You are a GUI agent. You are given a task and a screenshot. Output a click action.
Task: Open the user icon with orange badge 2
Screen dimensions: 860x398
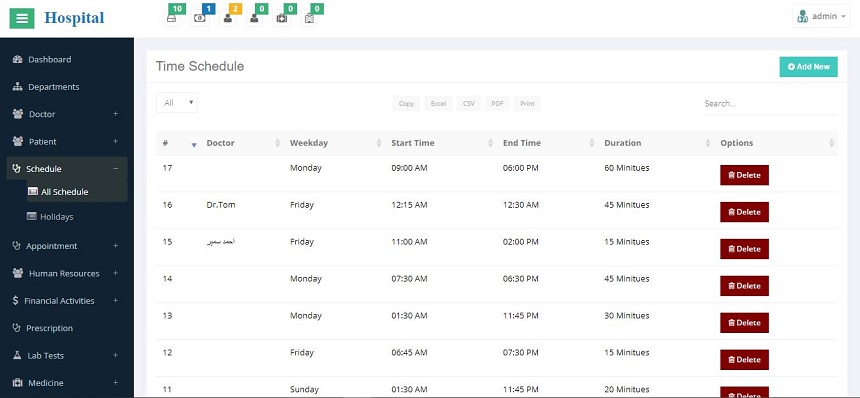click(x=228, y=18)
